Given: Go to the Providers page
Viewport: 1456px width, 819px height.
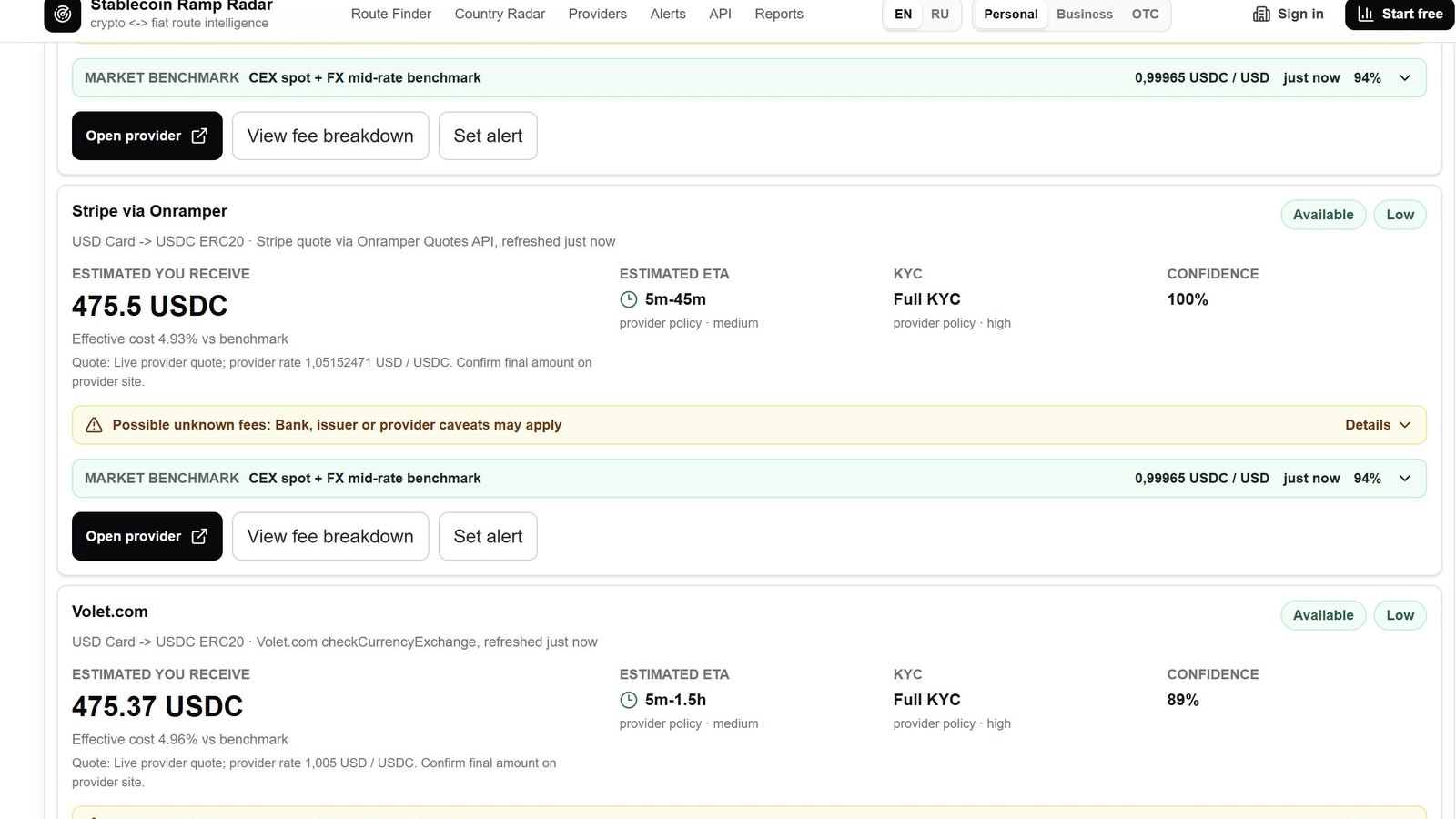Looking at the screenshot, I should [x=597, y=14].
